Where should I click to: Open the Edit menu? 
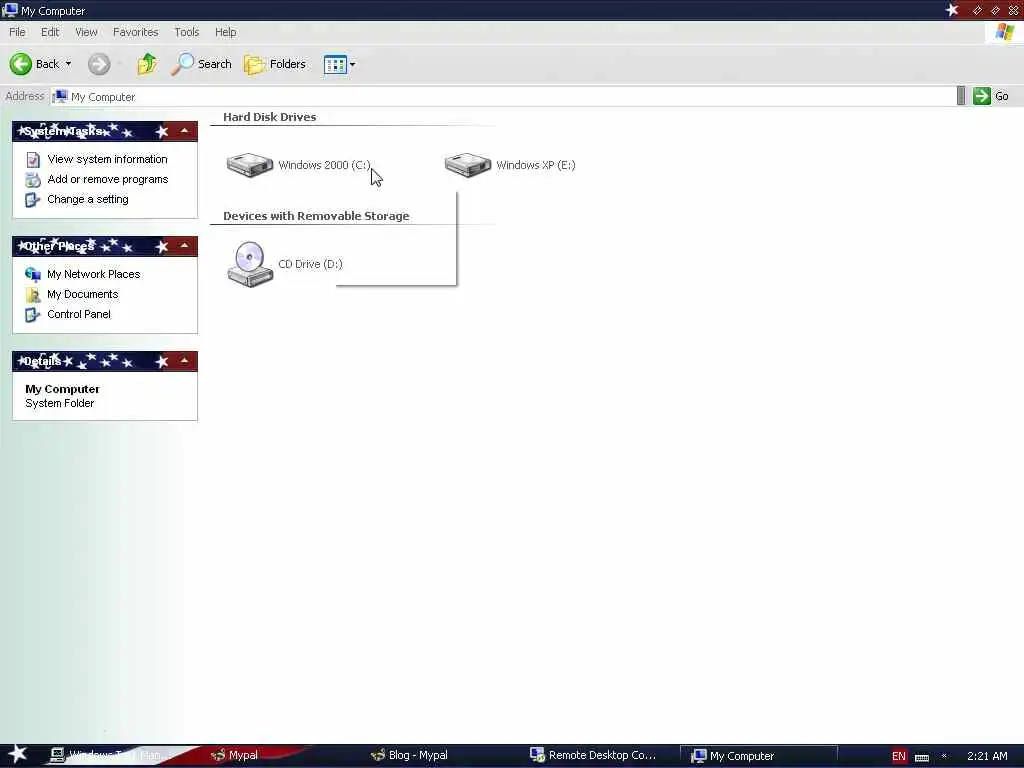pos(50,32)
